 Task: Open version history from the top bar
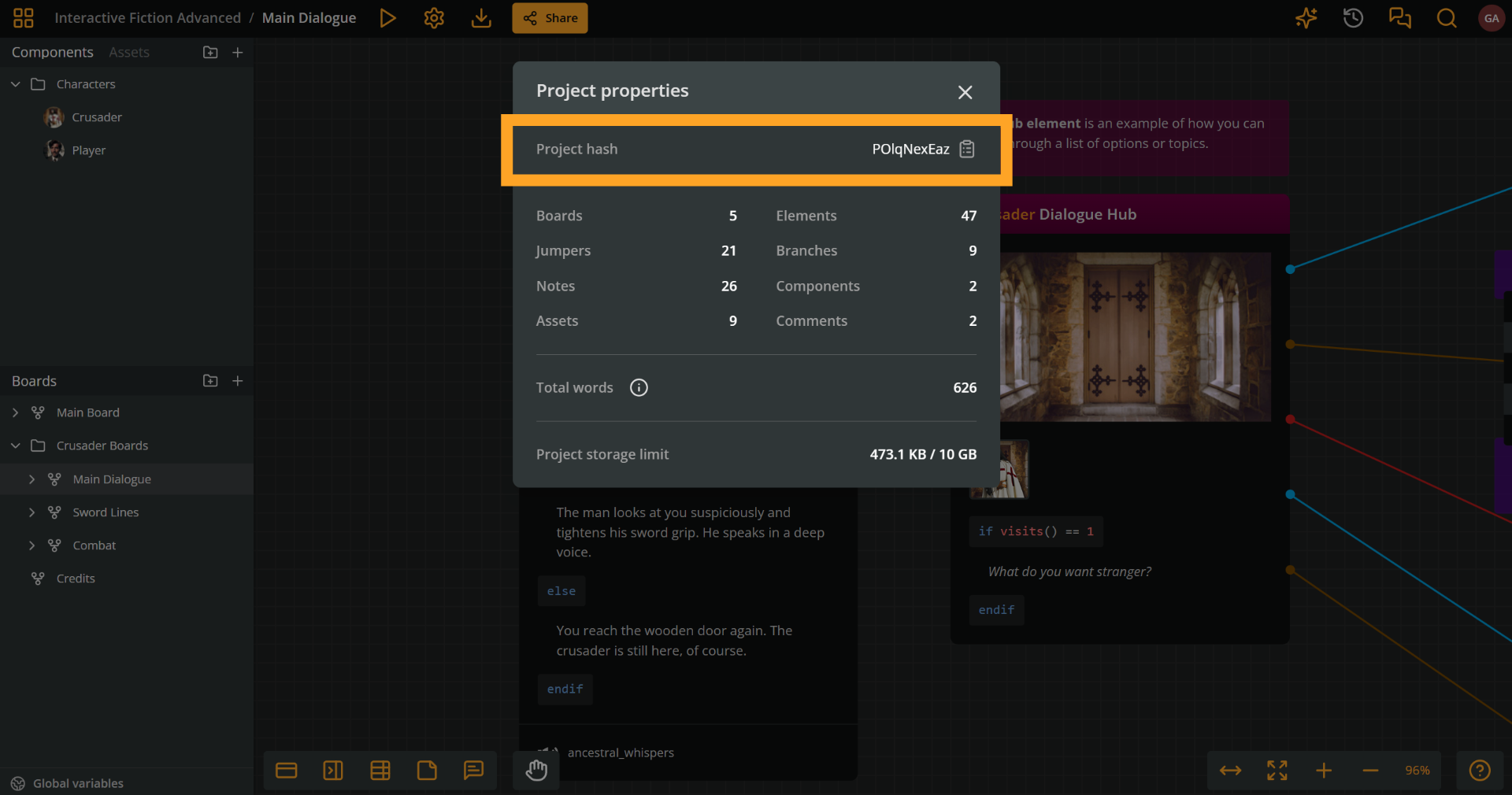(x=1353, y=18)
